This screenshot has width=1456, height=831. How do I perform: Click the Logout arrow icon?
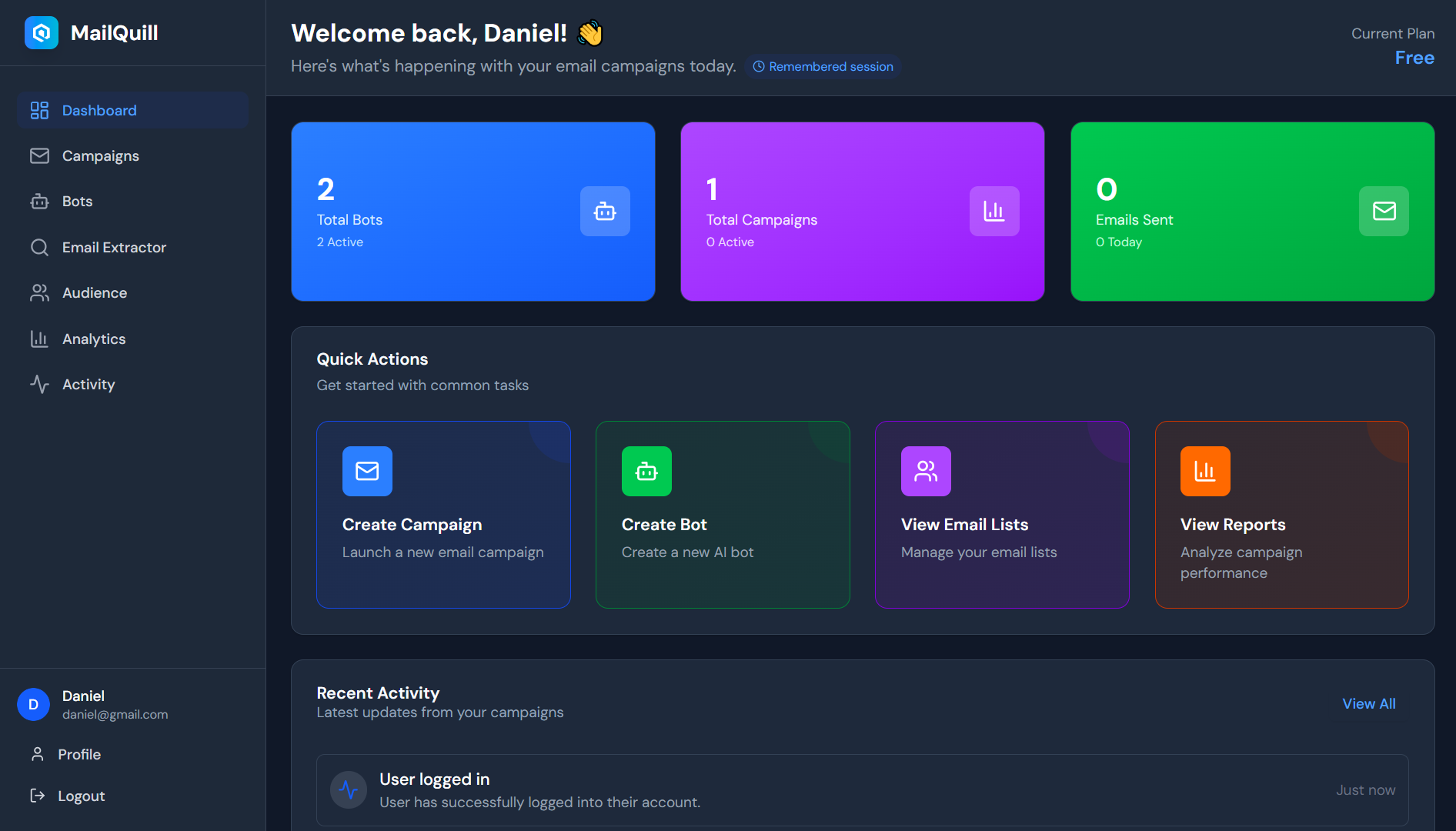[37, 796]
